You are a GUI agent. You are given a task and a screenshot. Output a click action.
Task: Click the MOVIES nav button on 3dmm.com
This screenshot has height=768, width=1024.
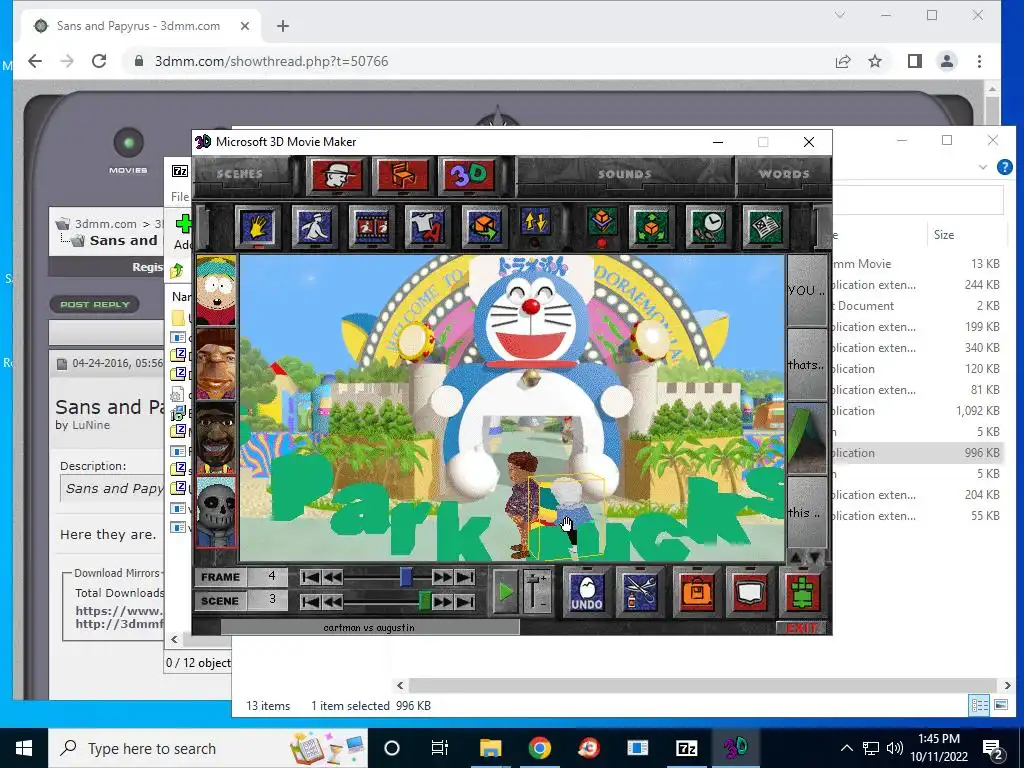pos(128,150)
